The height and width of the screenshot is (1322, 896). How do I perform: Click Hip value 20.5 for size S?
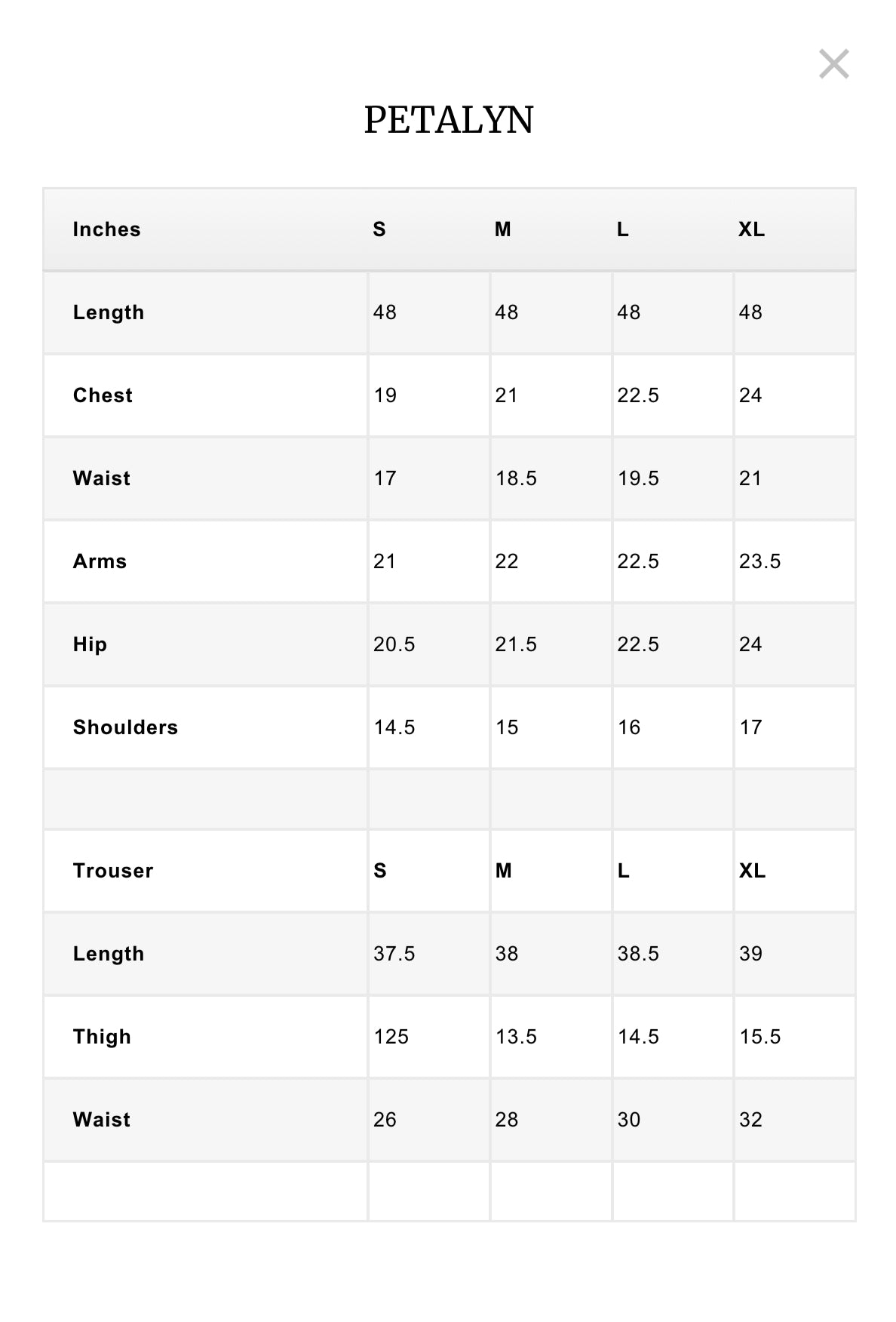(394, 644)
